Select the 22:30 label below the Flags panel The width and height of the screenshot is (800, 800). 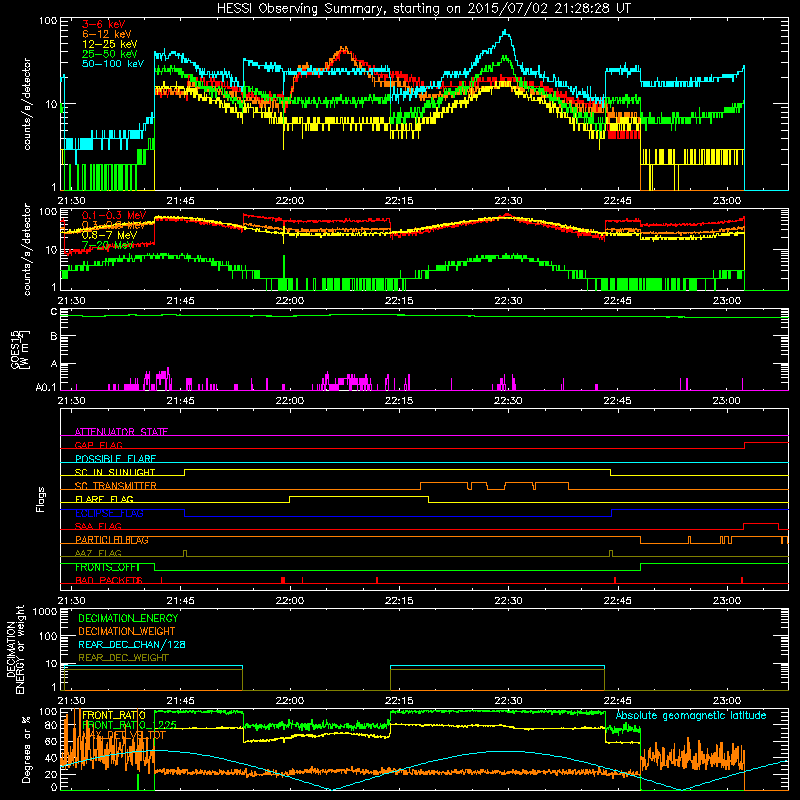point(508,600)
